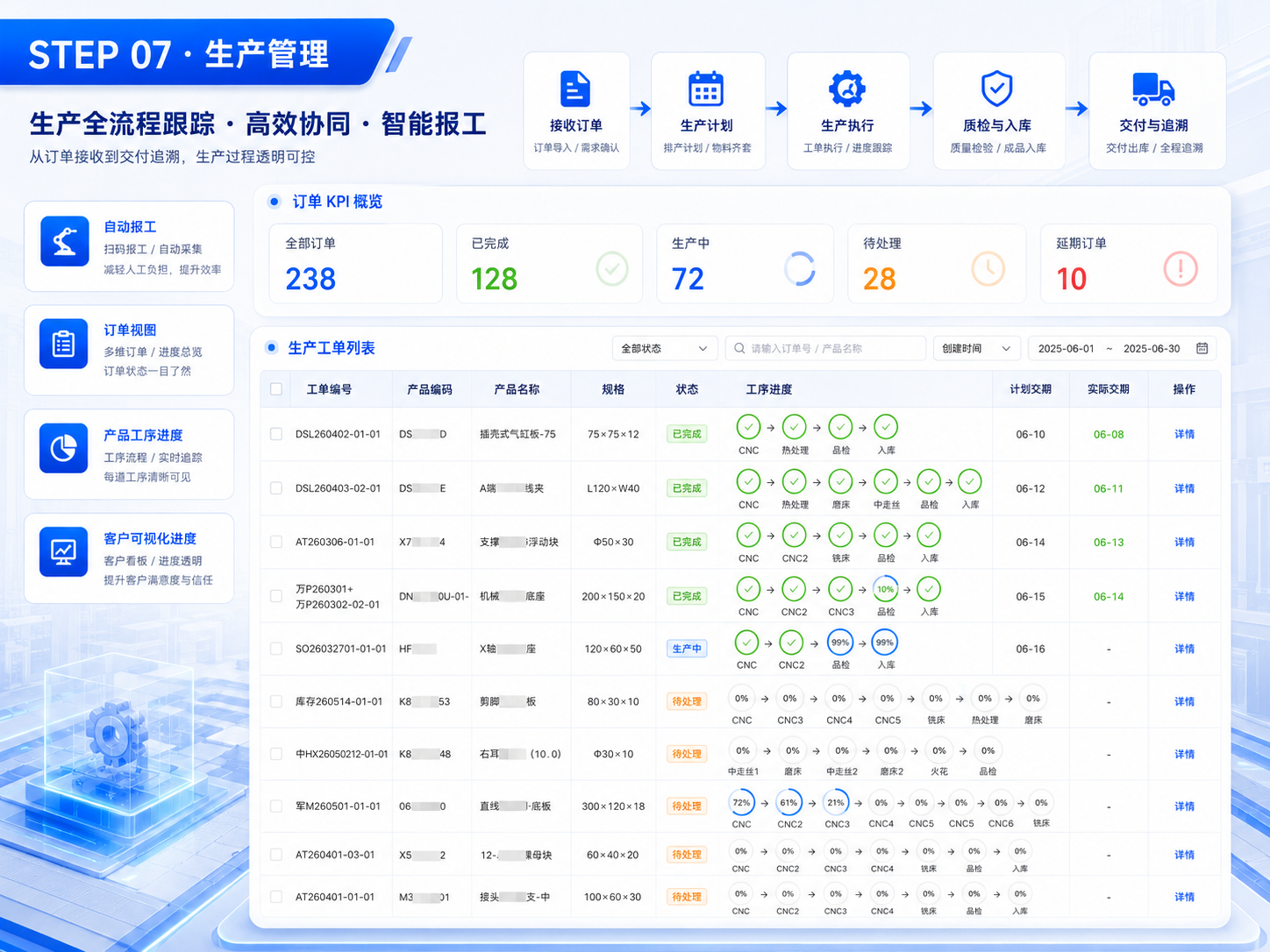Click the 产品工序进度 pie chart icon
This screenshot has height=952, width=1270.
(x=64, y=448)
